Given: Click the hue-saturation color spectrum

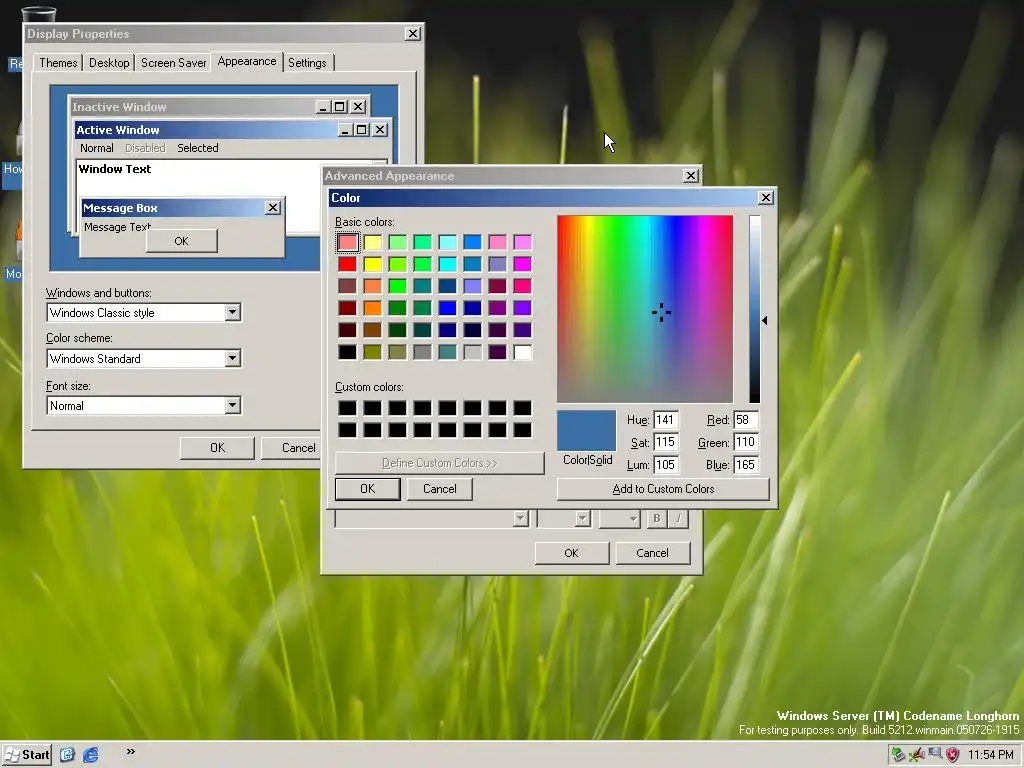Looking at the screenshot, I should click(x=645, y=309).
